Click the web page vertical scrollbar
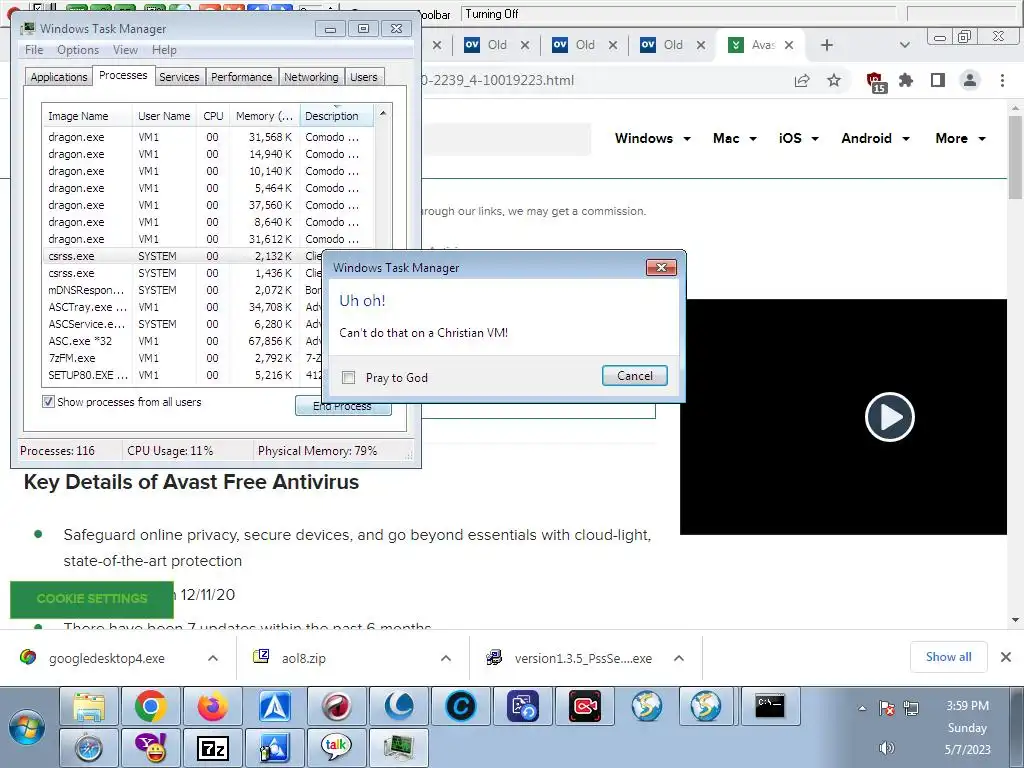1024x768 pixels. (1015, 157)
